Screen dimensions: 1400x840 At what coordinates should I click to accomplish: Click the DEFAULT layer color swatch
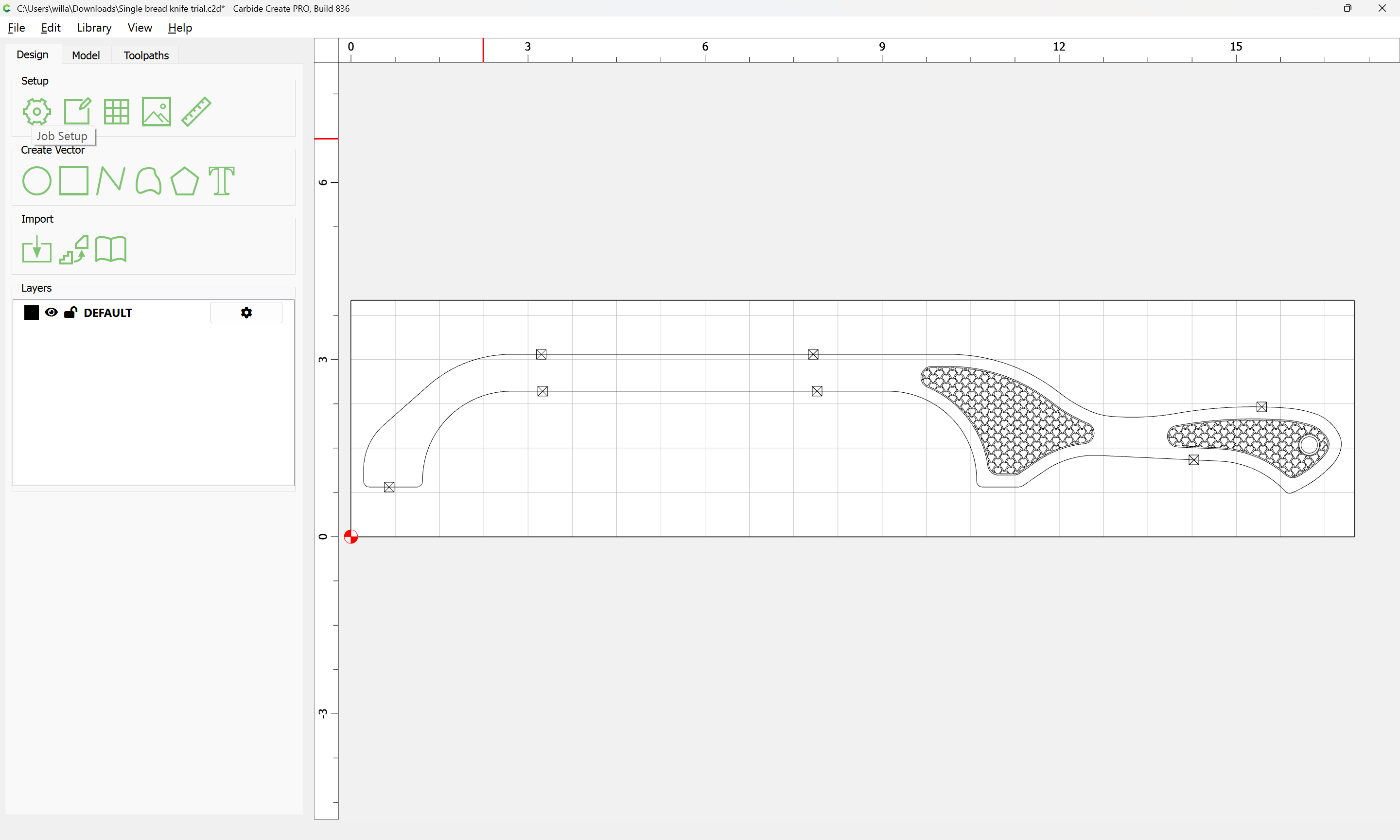point(32,313)
